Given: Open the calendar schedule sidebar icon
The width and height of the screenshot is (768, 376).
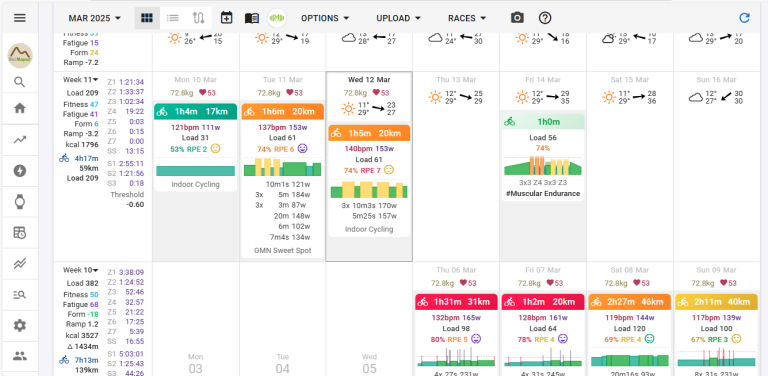Looking at the screenshot, I should tap(20, 233).
